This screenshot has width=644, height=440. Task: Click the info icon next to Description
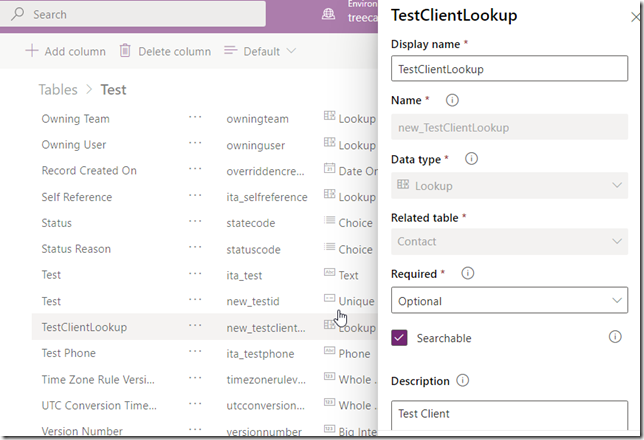click(x=462, y=381)
